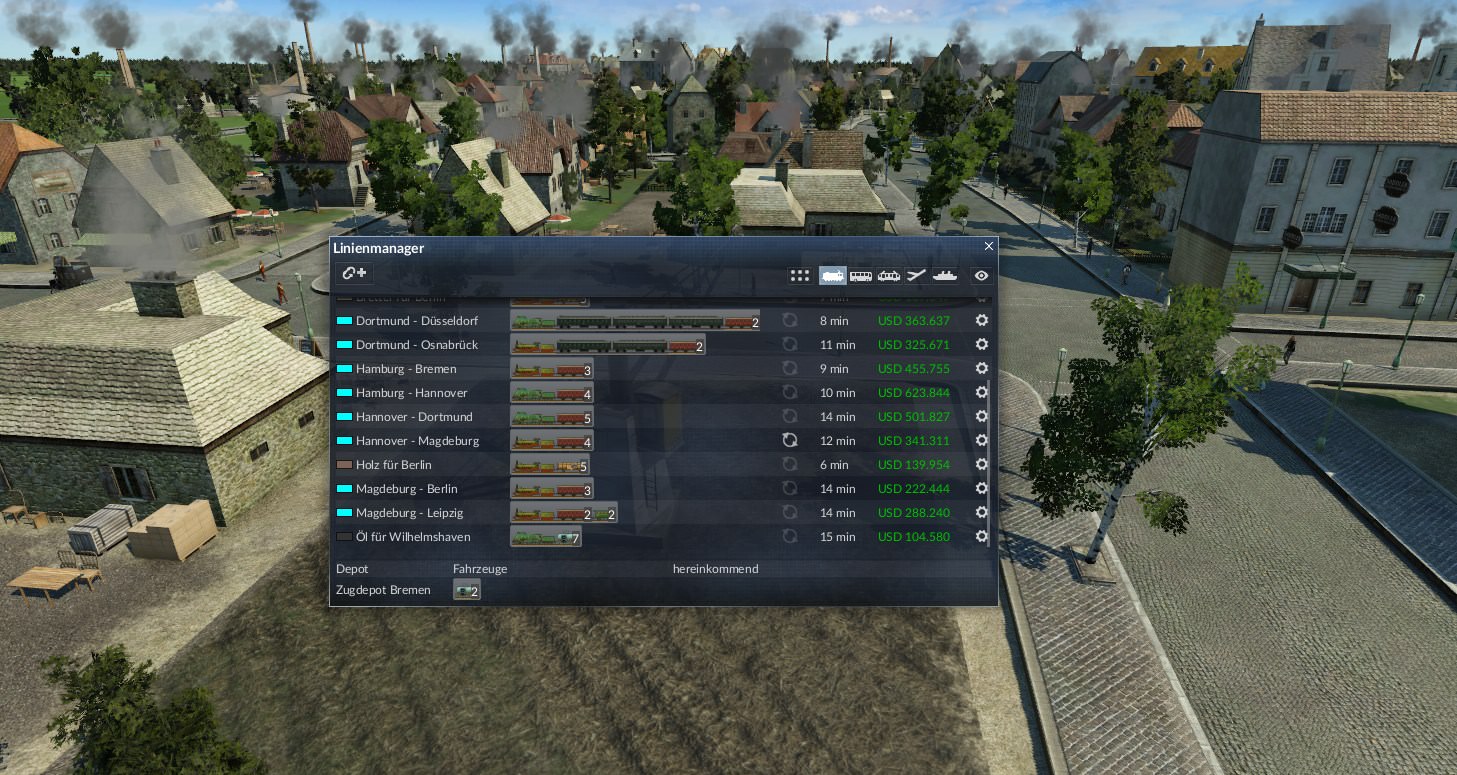Filter lines by train icon
The height and width of the screenshot is (775, 1457).
(833, 276)
